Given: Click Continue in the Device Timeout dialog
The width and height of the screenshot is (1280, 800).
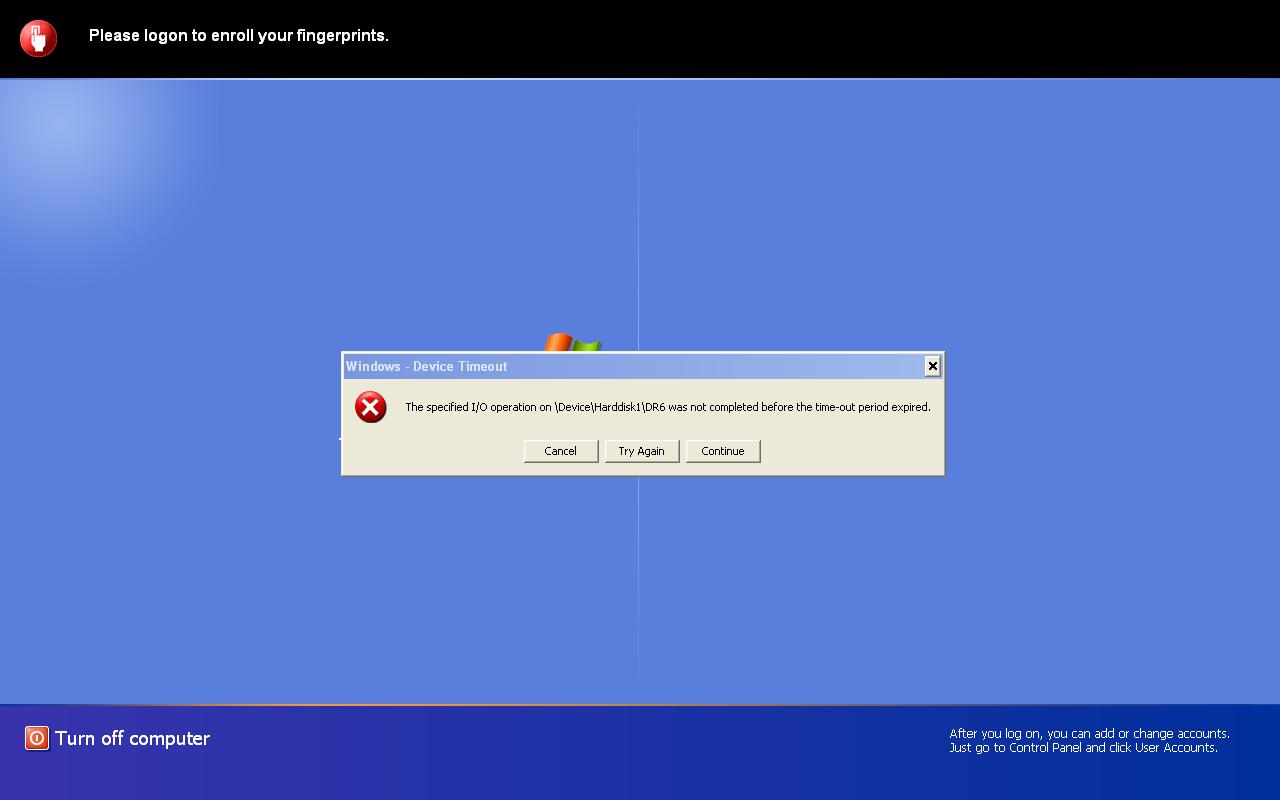Looking at the screenshot, I should click(x=723, y=451).
